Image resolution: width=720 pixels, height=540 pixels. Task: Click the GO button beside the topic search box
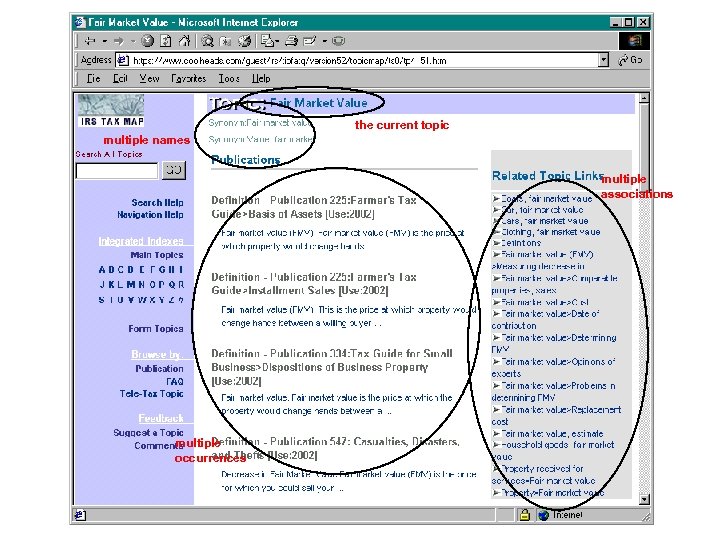174,170
